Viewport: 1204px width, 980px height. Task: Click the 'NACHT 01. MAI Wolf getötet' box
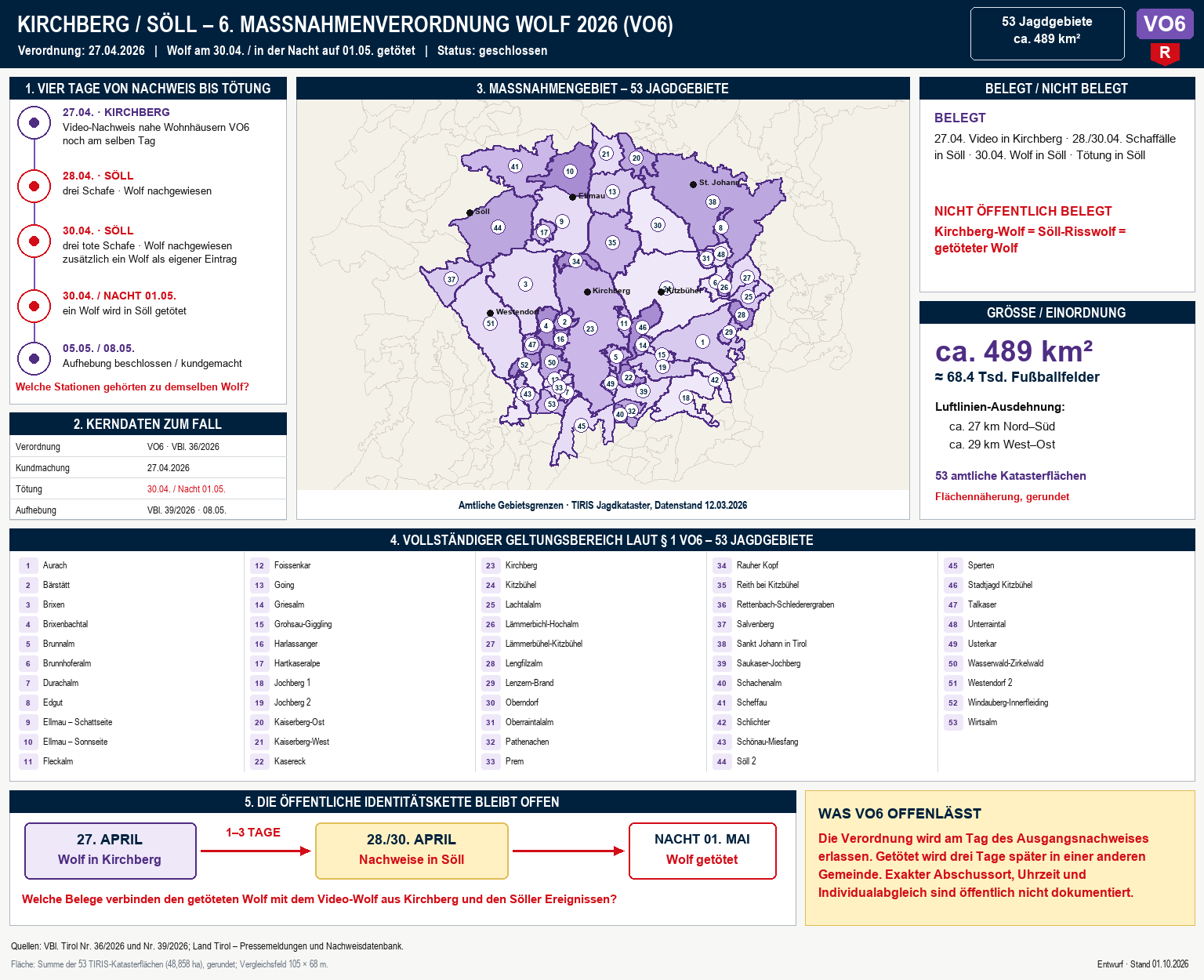coord(702,851)
